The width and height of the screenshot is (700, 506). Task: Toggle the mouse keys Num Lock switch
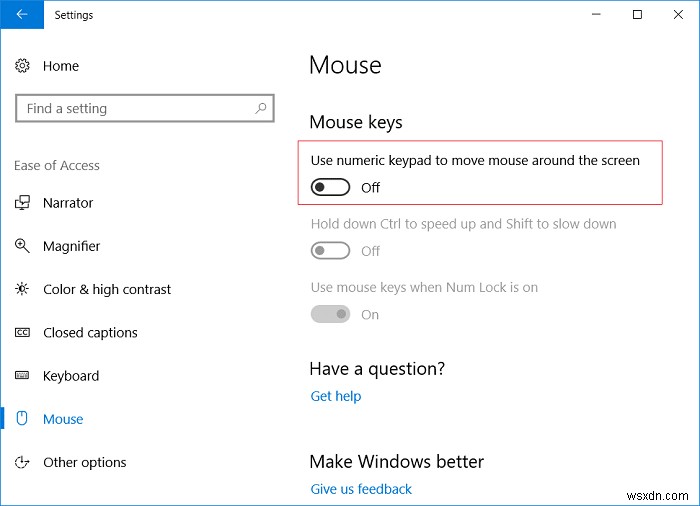pyautogui.click(x=331, y=314)
